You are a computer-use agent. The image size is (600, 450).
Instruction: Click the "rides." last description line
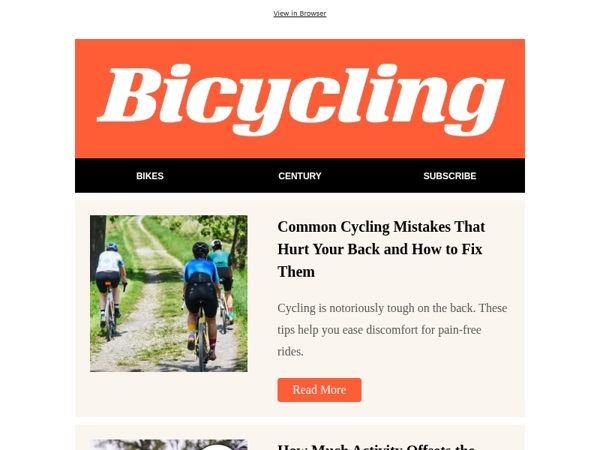click(291, 352)
